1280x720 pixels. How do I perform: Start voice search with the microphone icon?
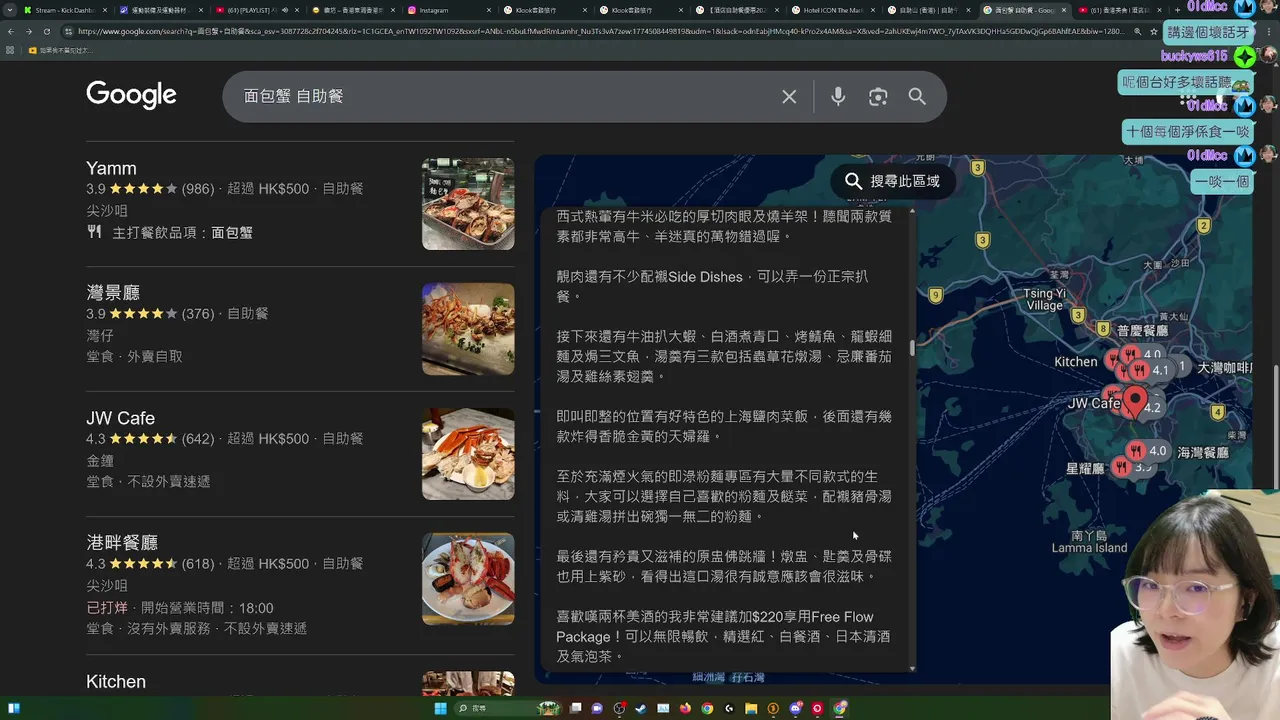(838, 96)
